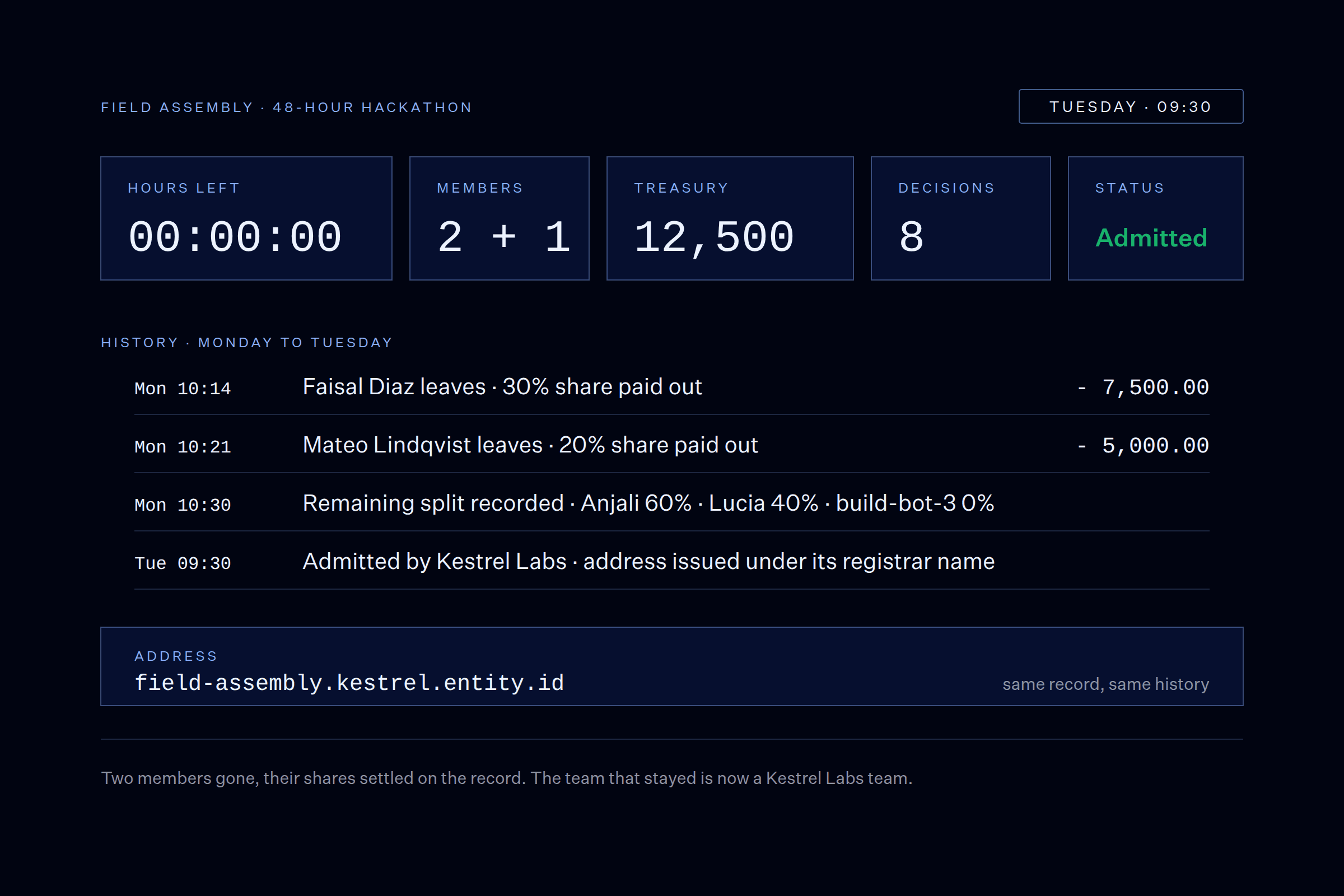Click the address field-assembly.kestrel.entity.id

(349, 683)
